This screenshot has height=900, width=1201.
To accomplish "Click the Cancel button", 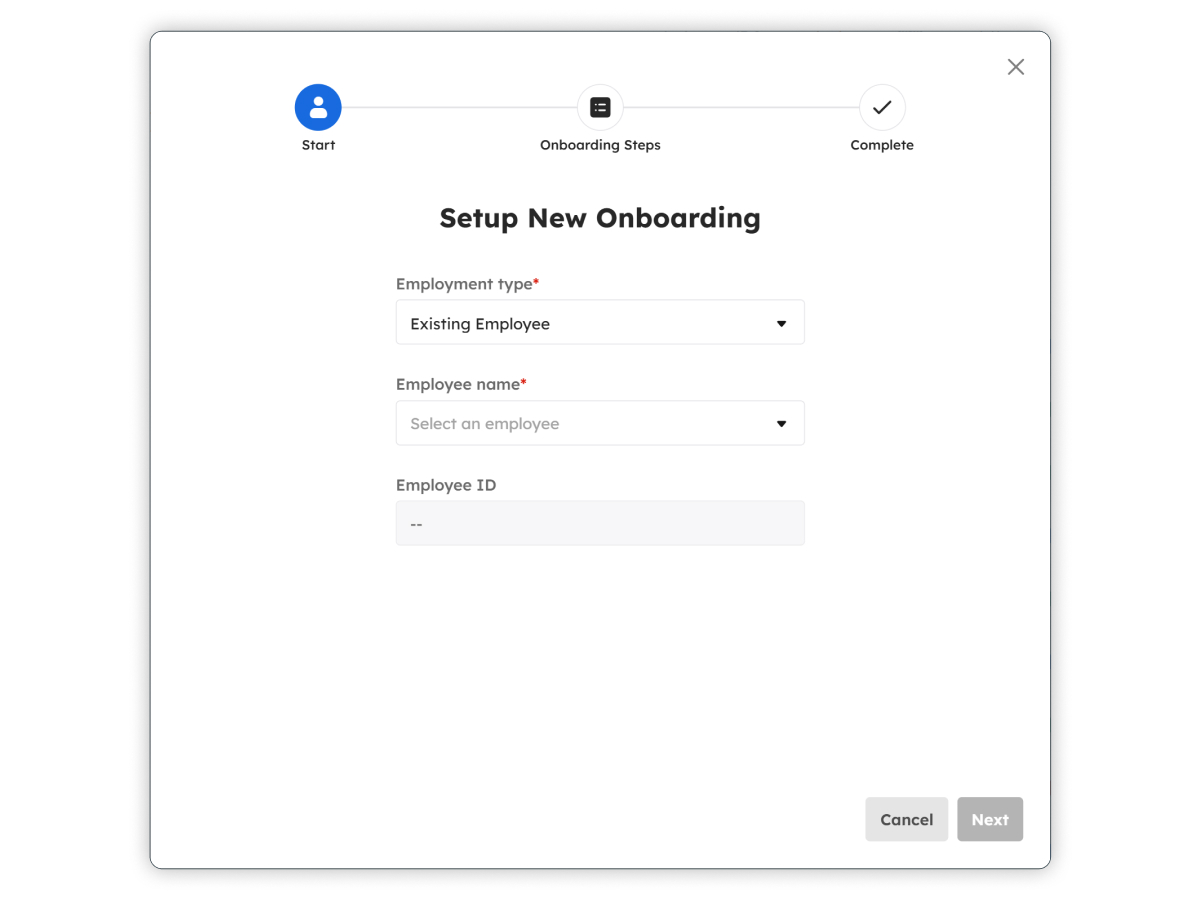I will click(x=906, y=819).
